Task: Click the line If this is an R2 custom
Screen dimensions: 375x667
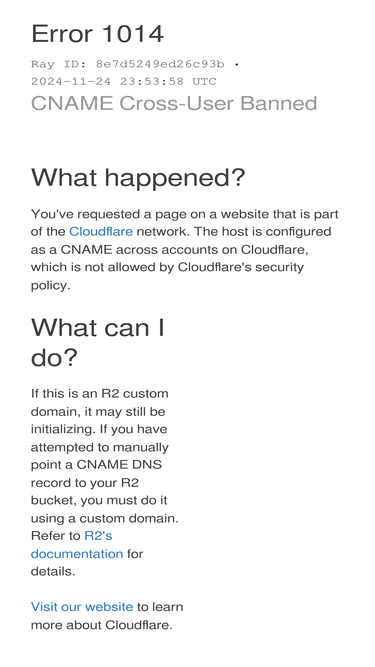Action: 99,393
